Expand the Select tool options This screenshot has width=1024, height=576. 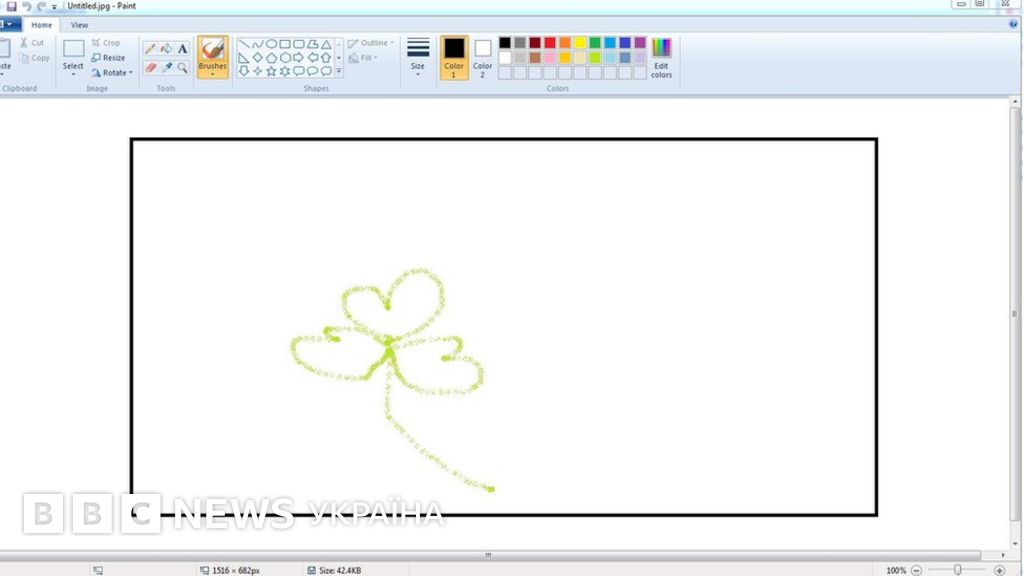coord(73,74)
